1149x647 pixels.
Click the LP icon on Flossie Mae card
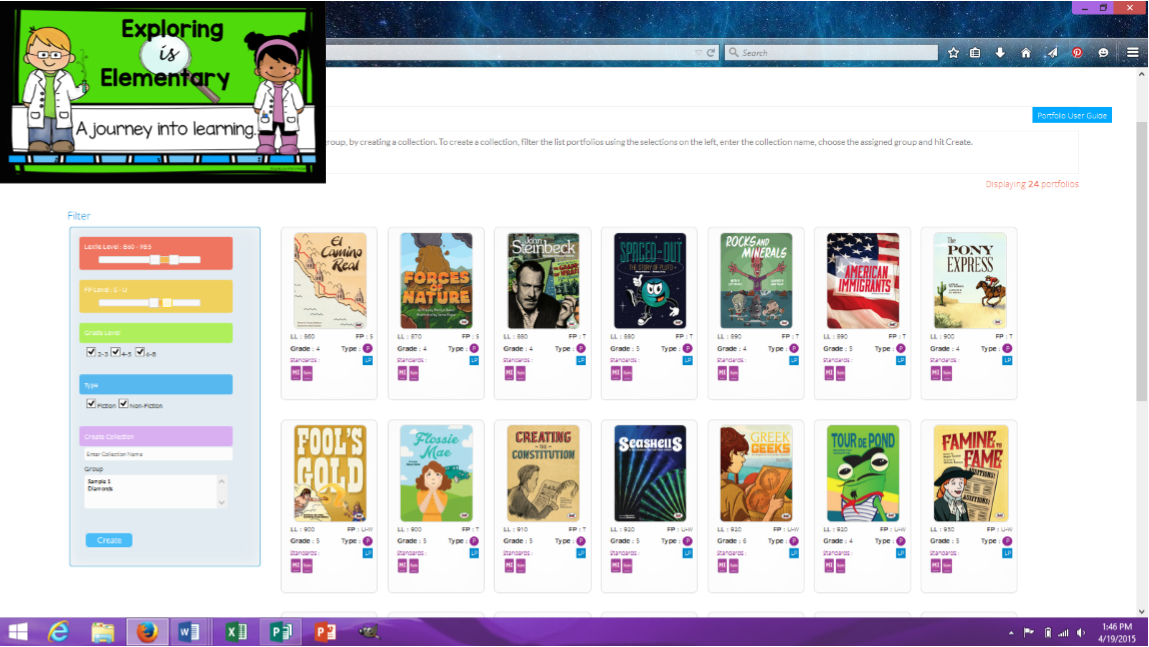pos(474,553)
